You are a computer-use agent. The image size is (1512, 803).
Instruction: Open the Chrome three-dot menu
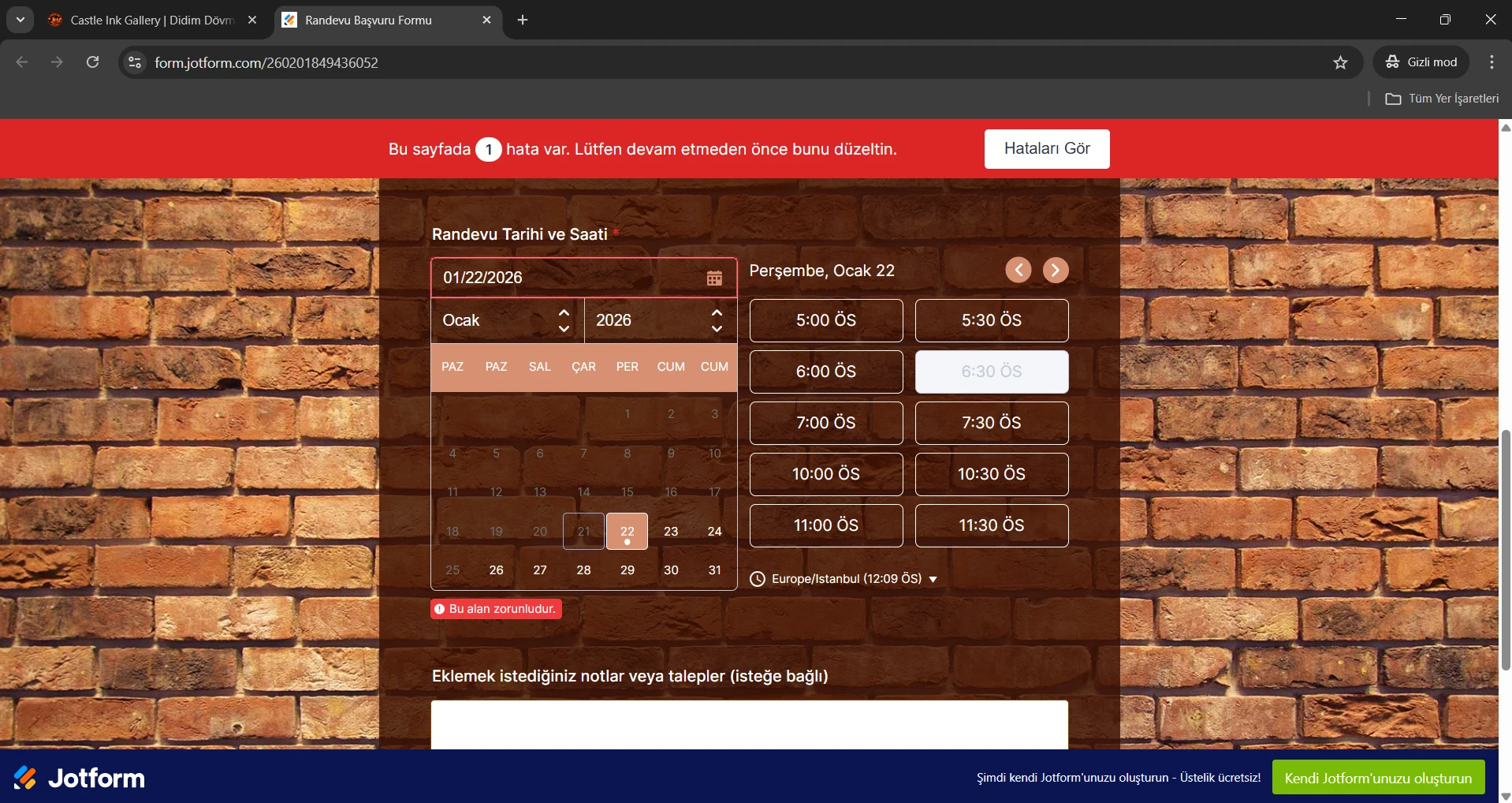pyautogui.click(x=1492, y=62)
